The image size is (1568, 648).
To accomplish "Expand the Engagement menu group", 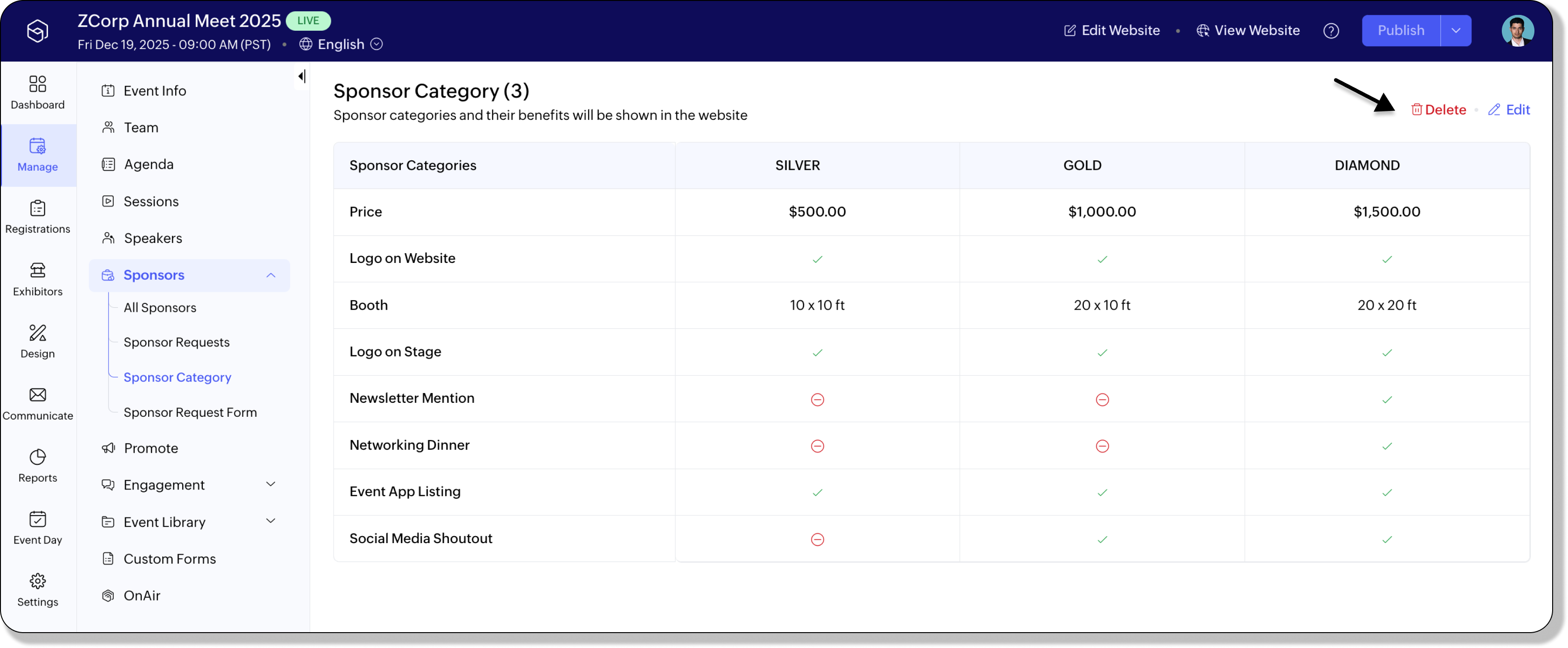I will (x=271, y=484).
